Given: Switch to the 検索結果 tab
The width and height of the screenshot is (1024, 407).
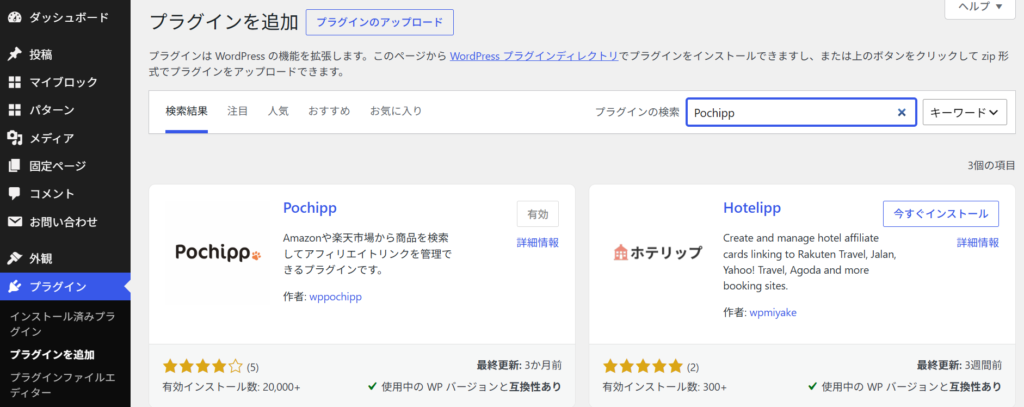Looking at the screenshot, I should [x=187, y=111].
